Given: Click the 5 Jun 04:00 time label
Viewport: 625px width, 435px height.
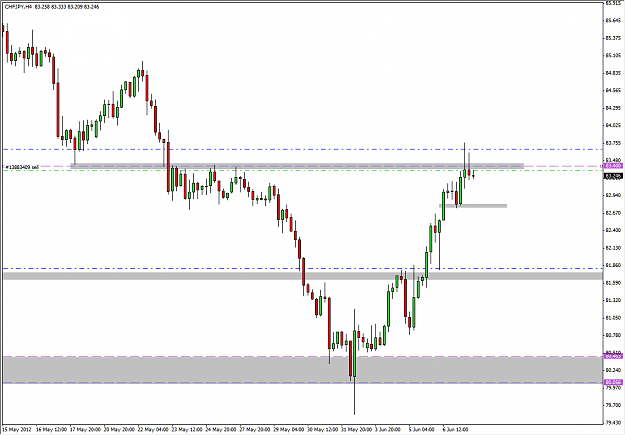Looking at the screenshot, I should click(x=422, y=430).
